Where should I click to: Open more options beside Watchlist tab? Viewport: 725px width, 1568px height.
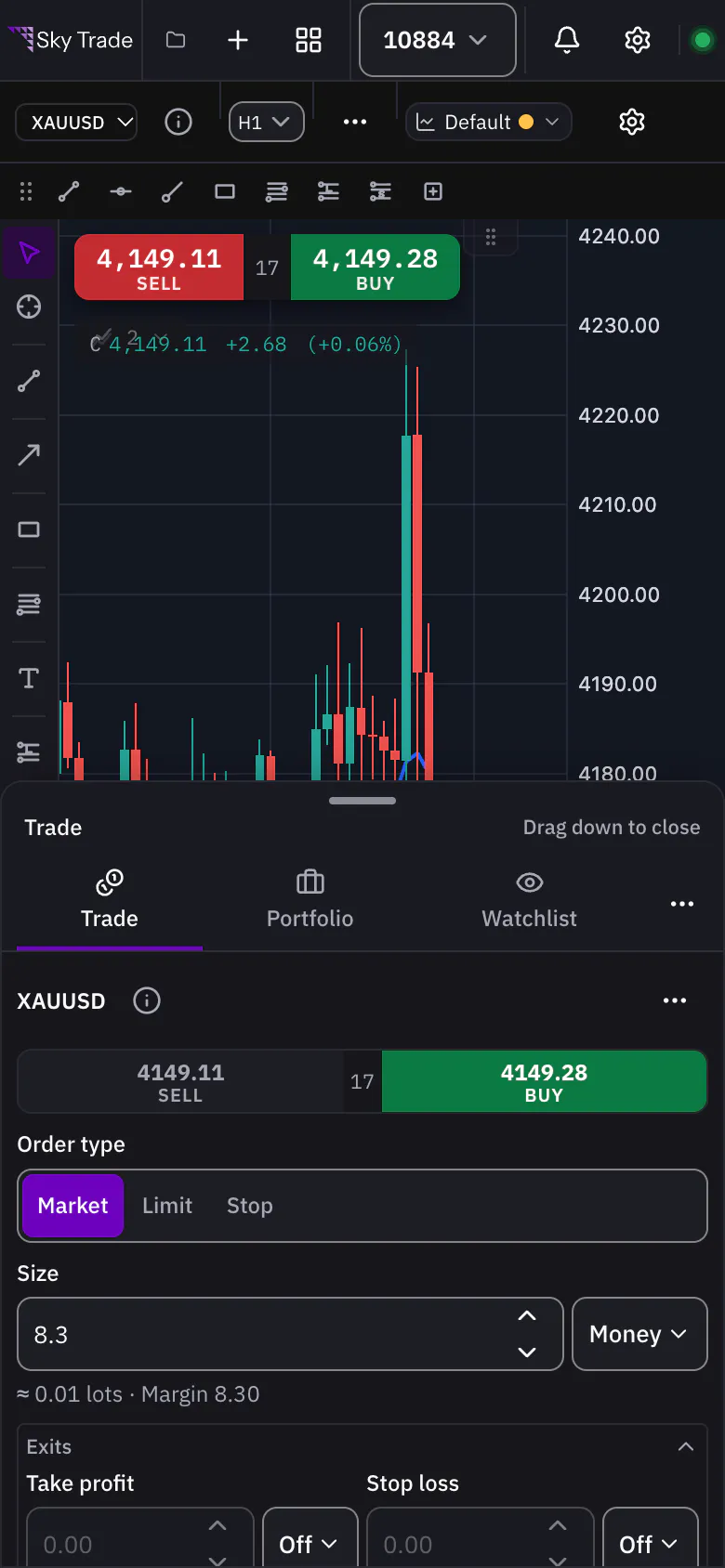[682, 904]
